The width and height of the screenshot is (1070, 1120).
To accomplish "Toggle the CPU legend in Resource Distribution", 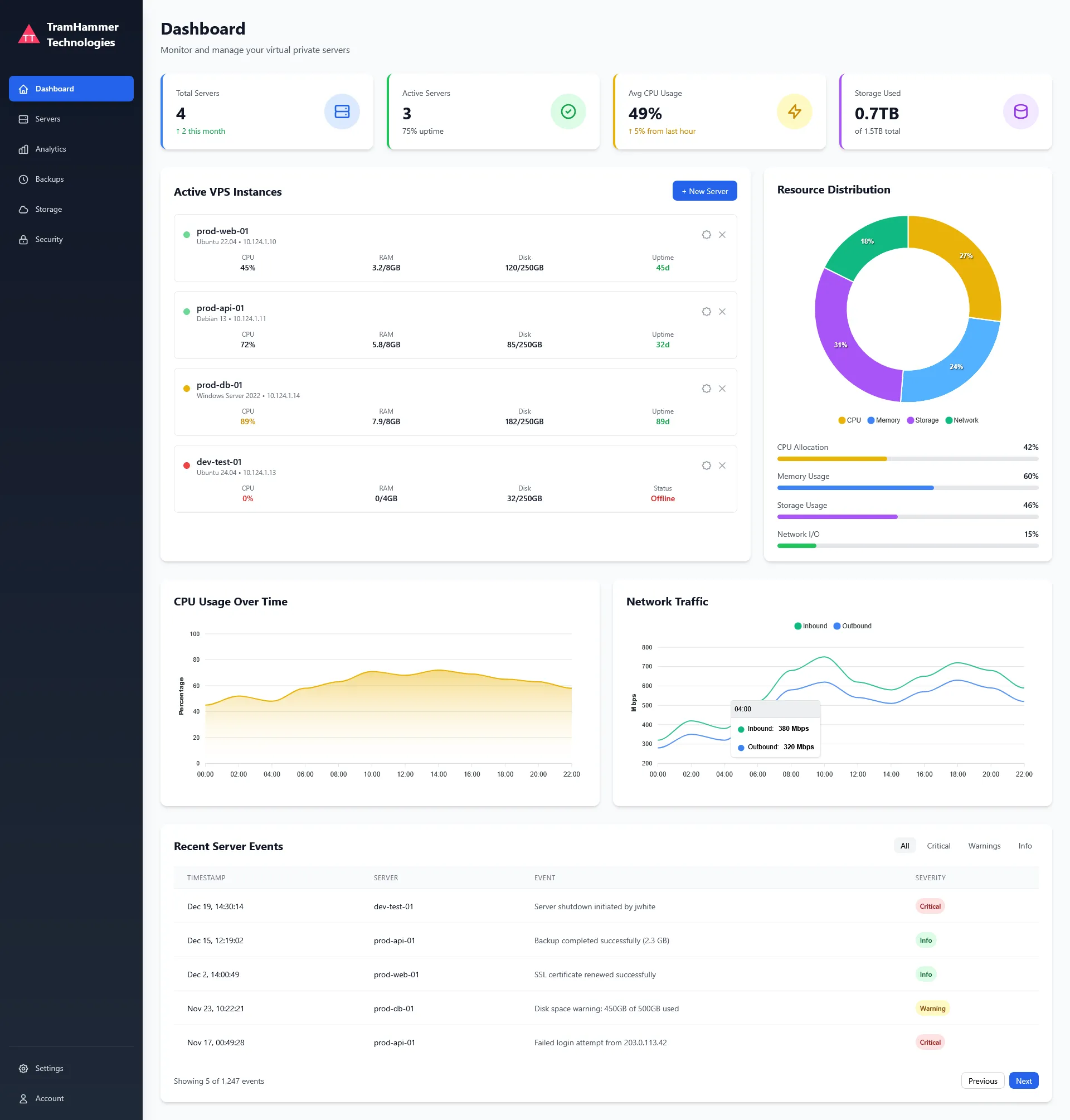I will (849, 420).
